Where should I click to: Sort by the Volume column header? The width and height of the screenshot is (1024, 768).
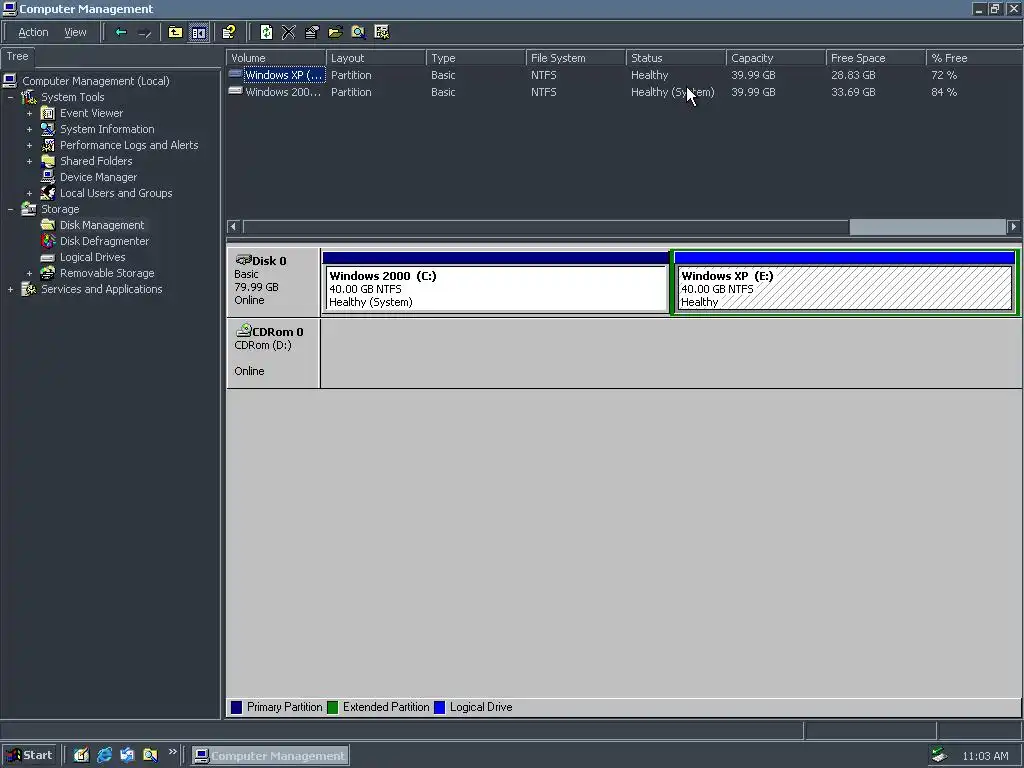[x=276, y=57]
